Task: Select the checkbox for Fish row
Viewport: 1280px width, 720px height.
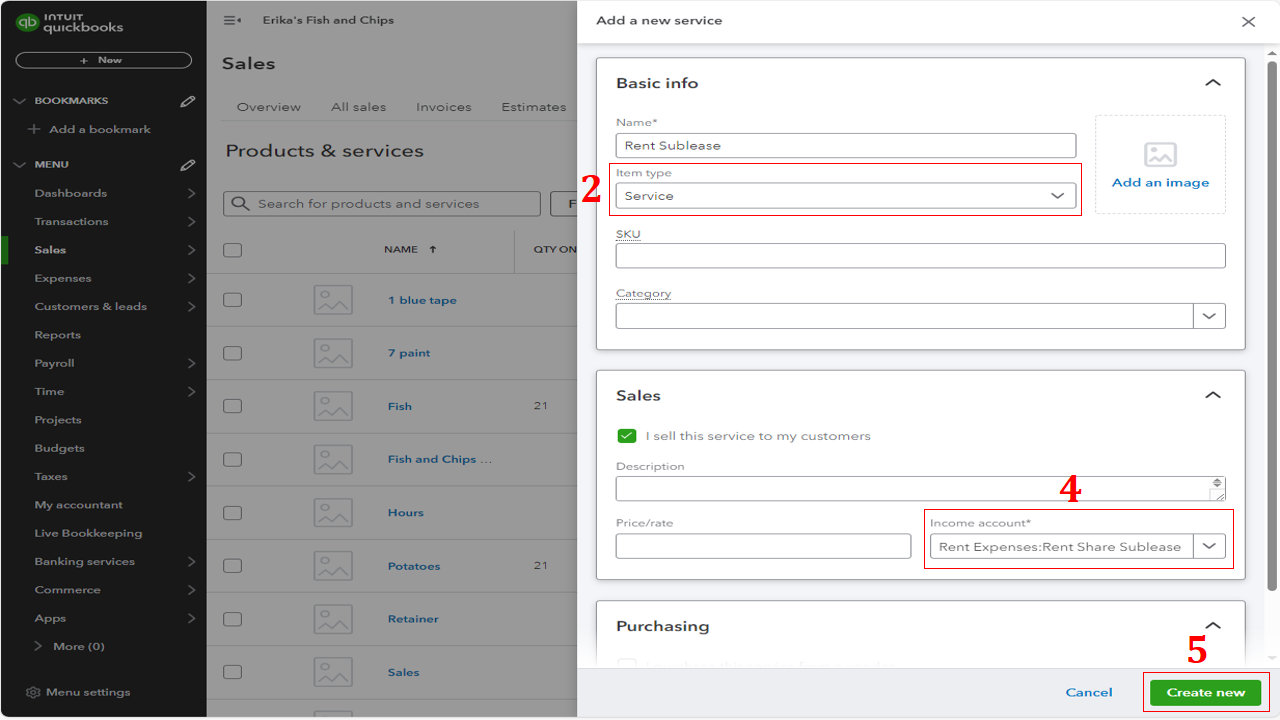Action: pyautogui.click(x=232, y=406)
